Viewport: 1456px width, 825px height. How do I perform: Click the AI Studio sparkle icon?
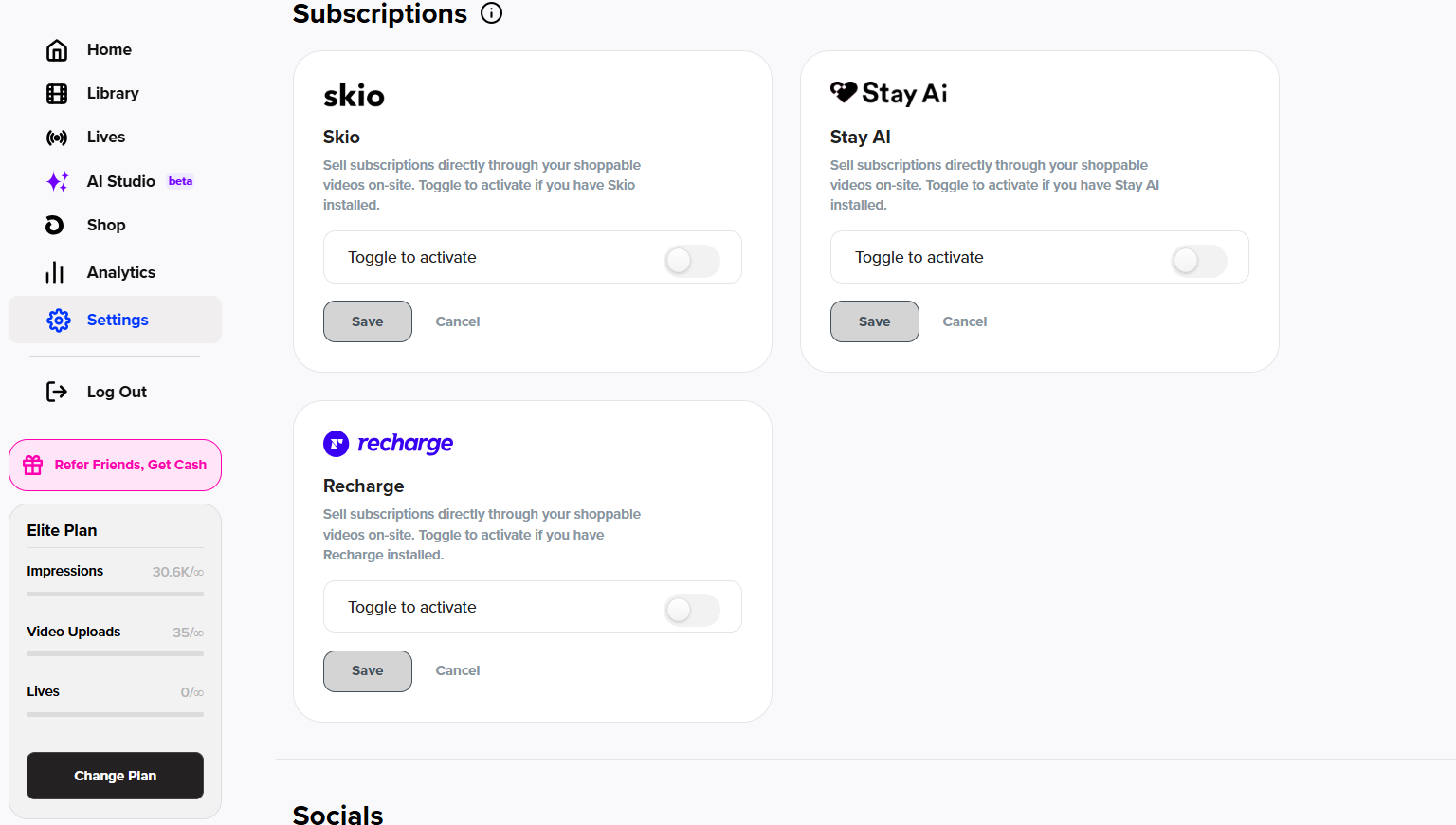coord(57,181)
